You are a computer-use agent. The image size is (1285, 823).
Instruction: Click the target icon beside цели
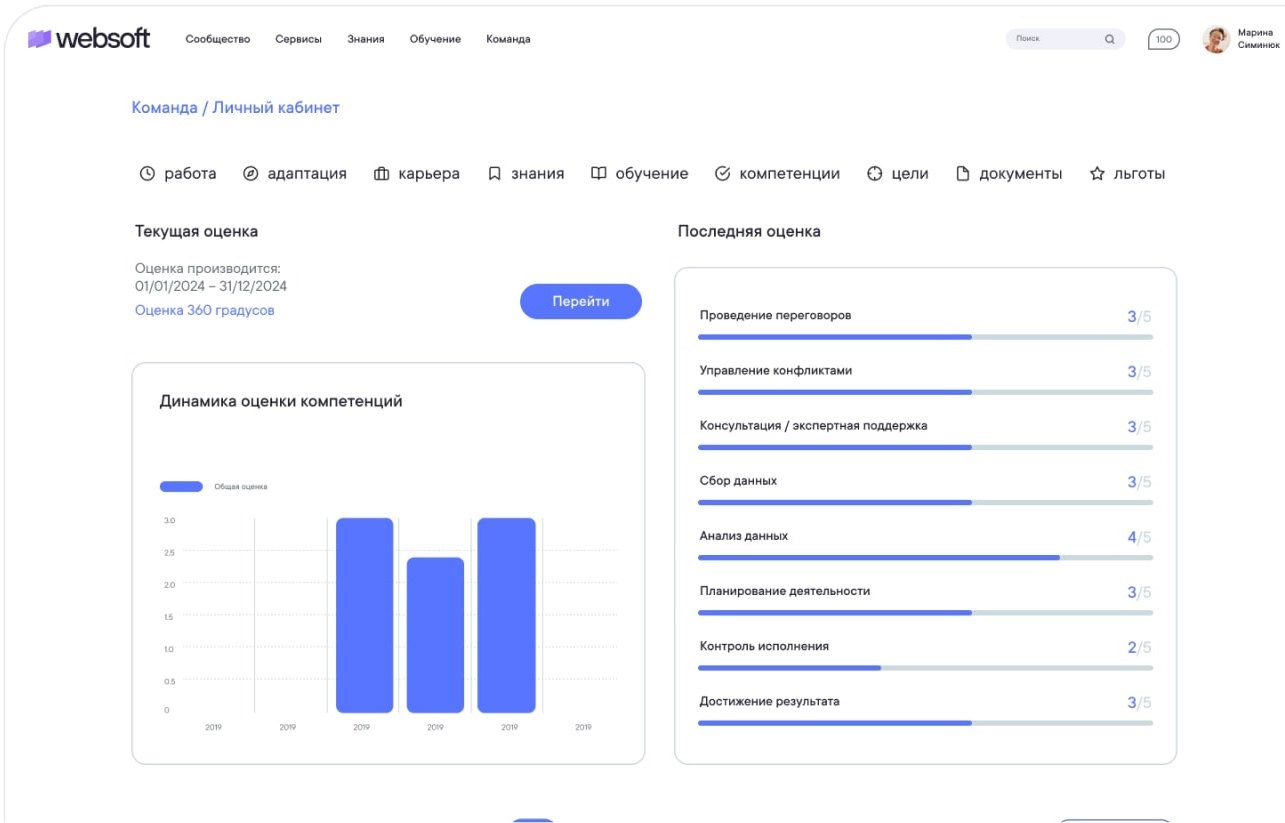point(875,174)
